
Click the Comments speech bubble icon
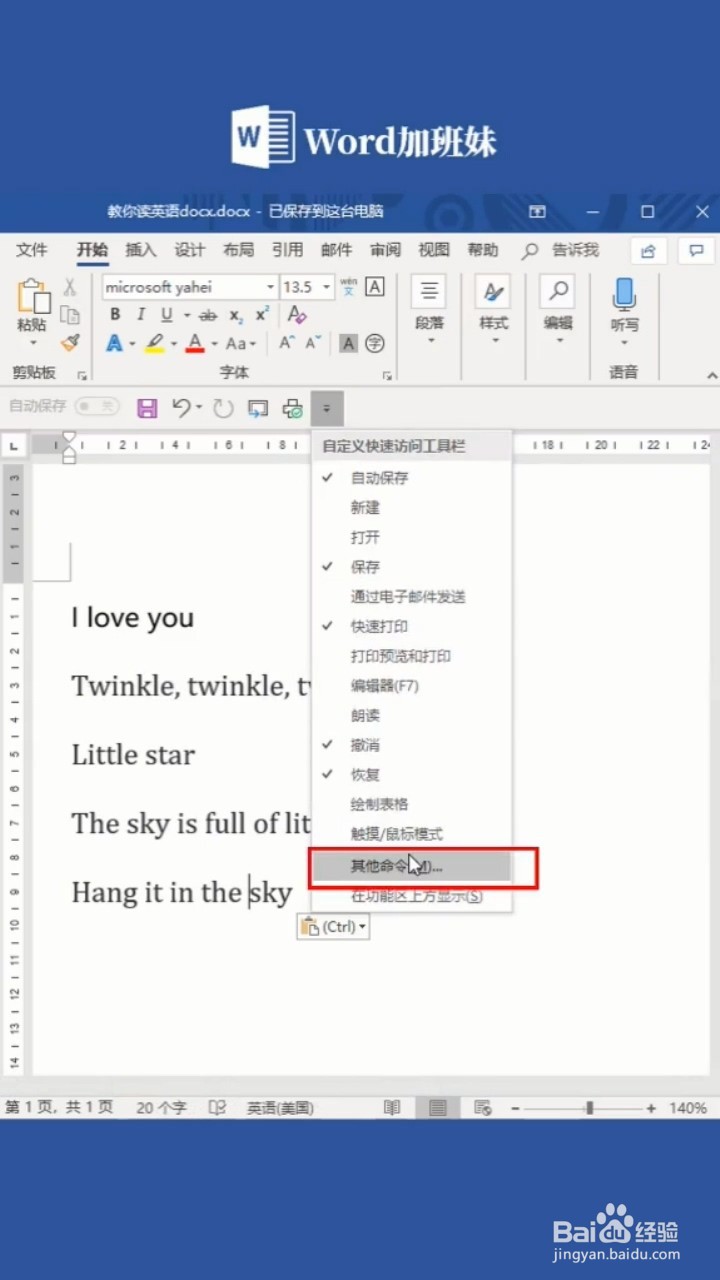coord(697,250)
